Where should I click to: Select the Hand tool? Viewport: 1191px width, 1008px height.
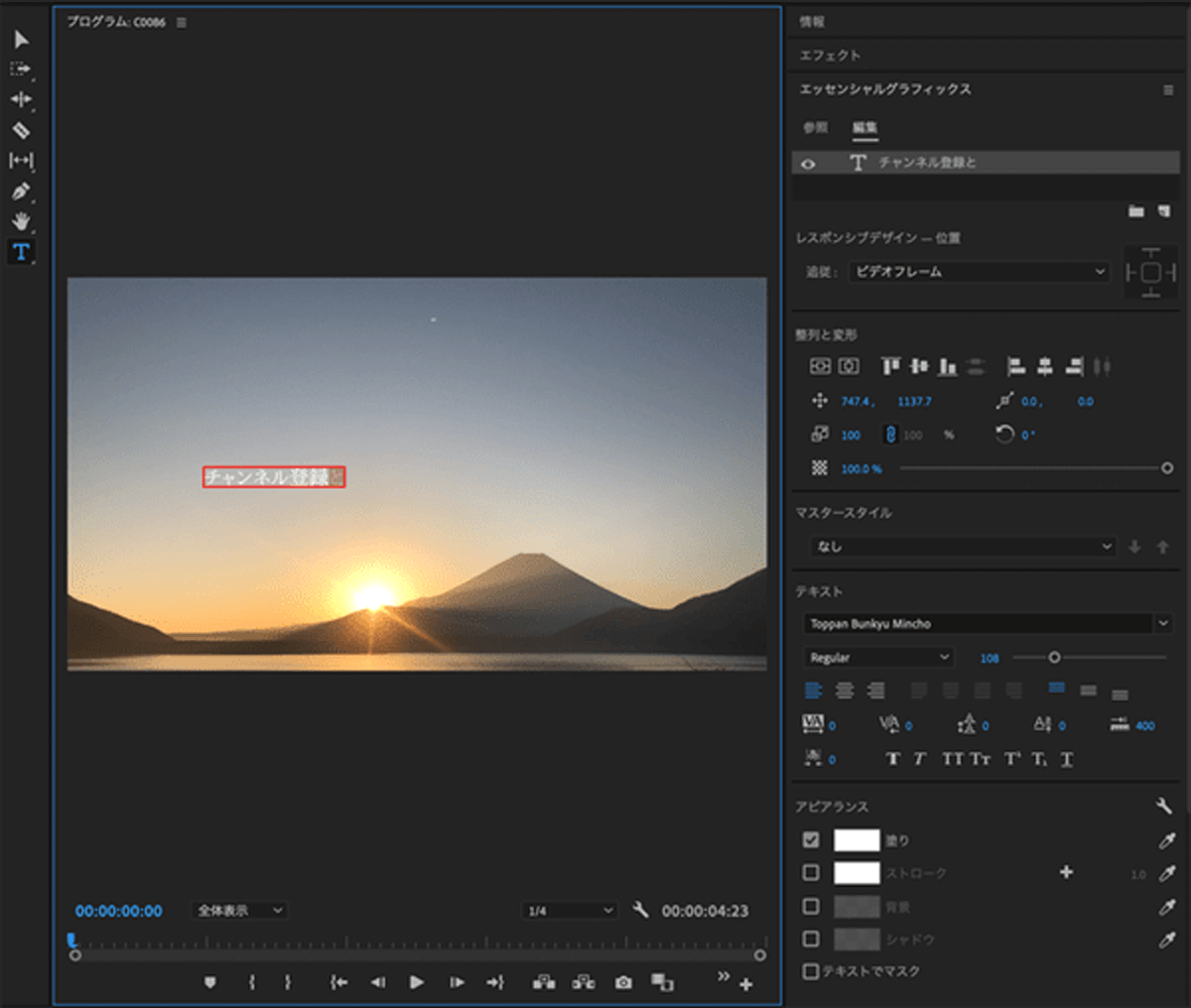click(21, 221)
